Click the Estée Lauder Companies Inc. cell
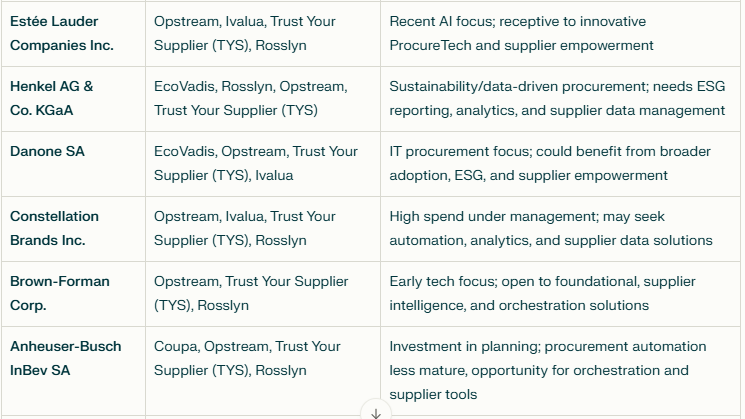This screenshot has height=419, width=745. click(x=62, y=33)
